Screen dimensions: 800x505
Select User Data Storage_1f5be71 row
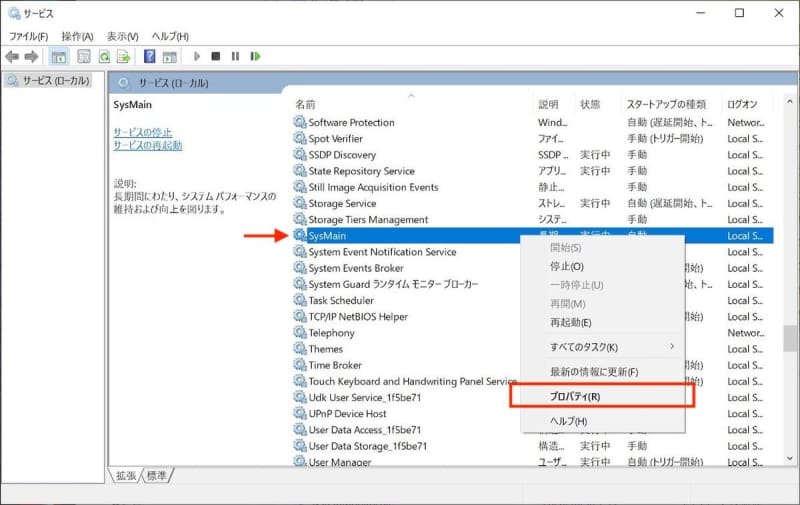(x=533, y=446)
